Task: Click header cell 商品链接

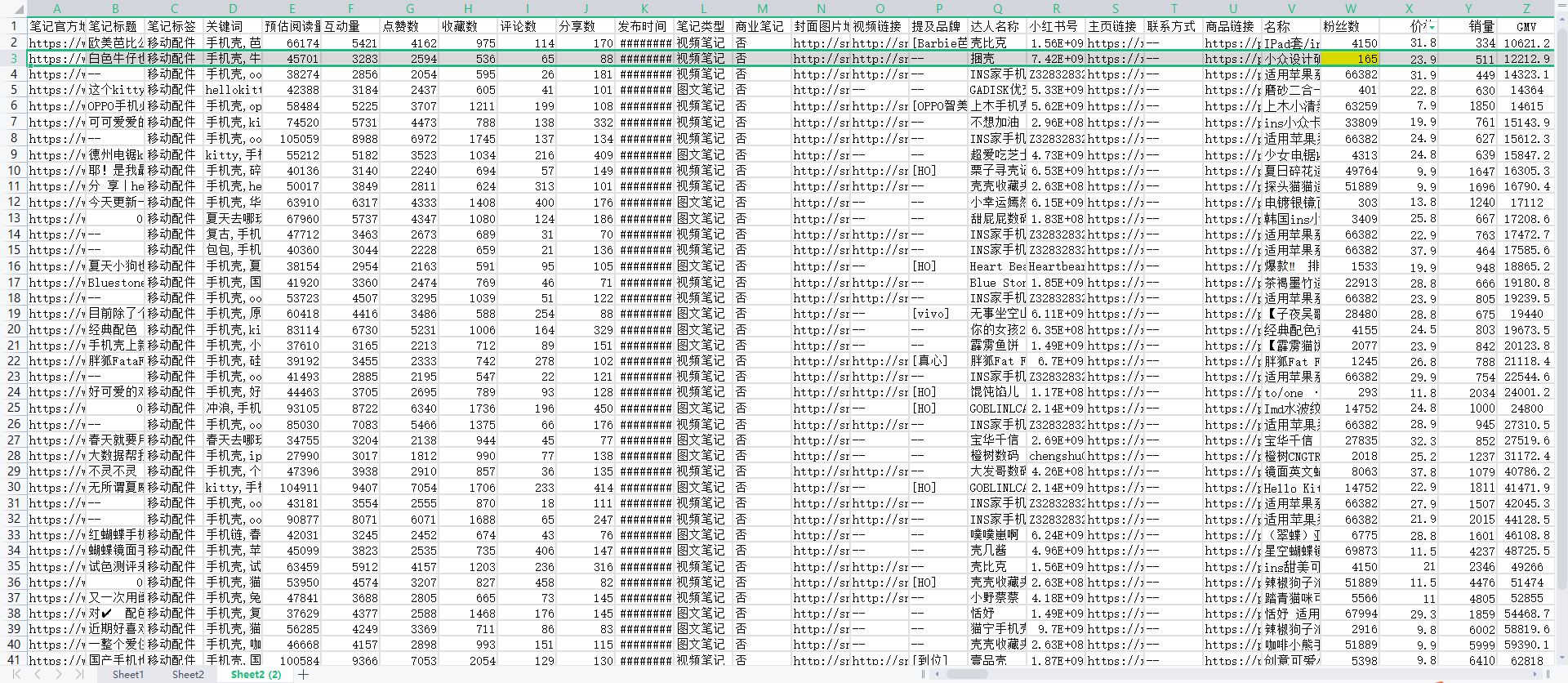Action: pos(1232,26)
